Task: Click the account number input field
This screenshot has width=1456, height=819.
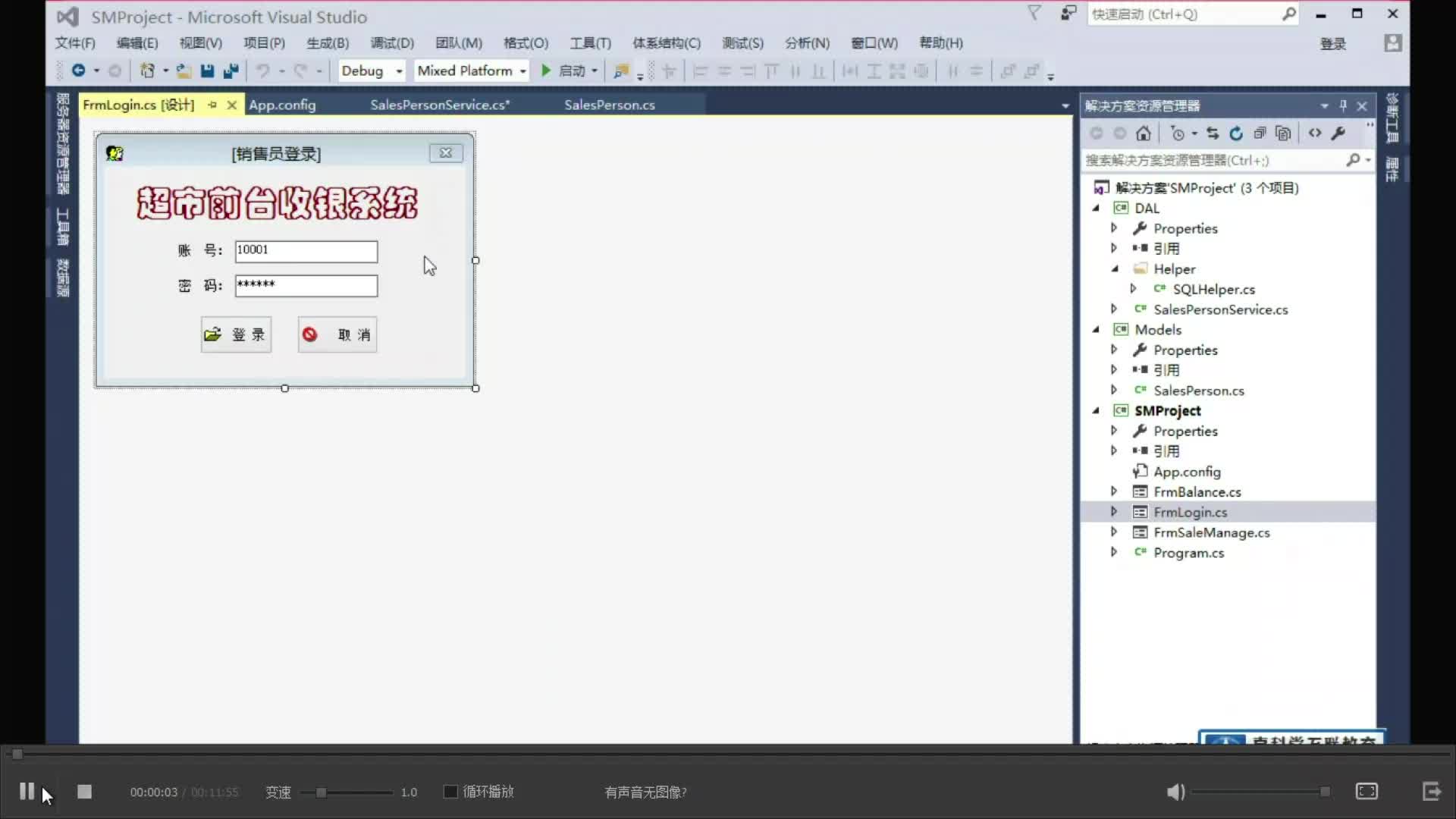Action: click(305, 250)
